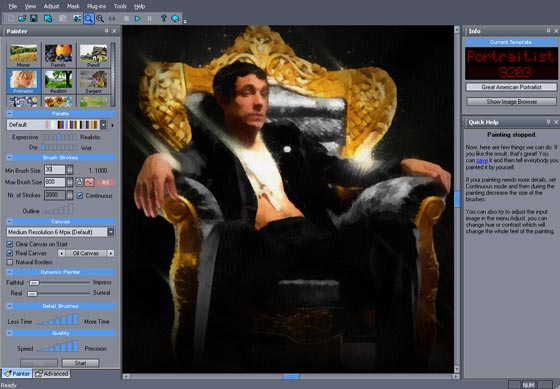
Task: Save the painting with the floppy disk icon
Action: click(x=34, y=18)
